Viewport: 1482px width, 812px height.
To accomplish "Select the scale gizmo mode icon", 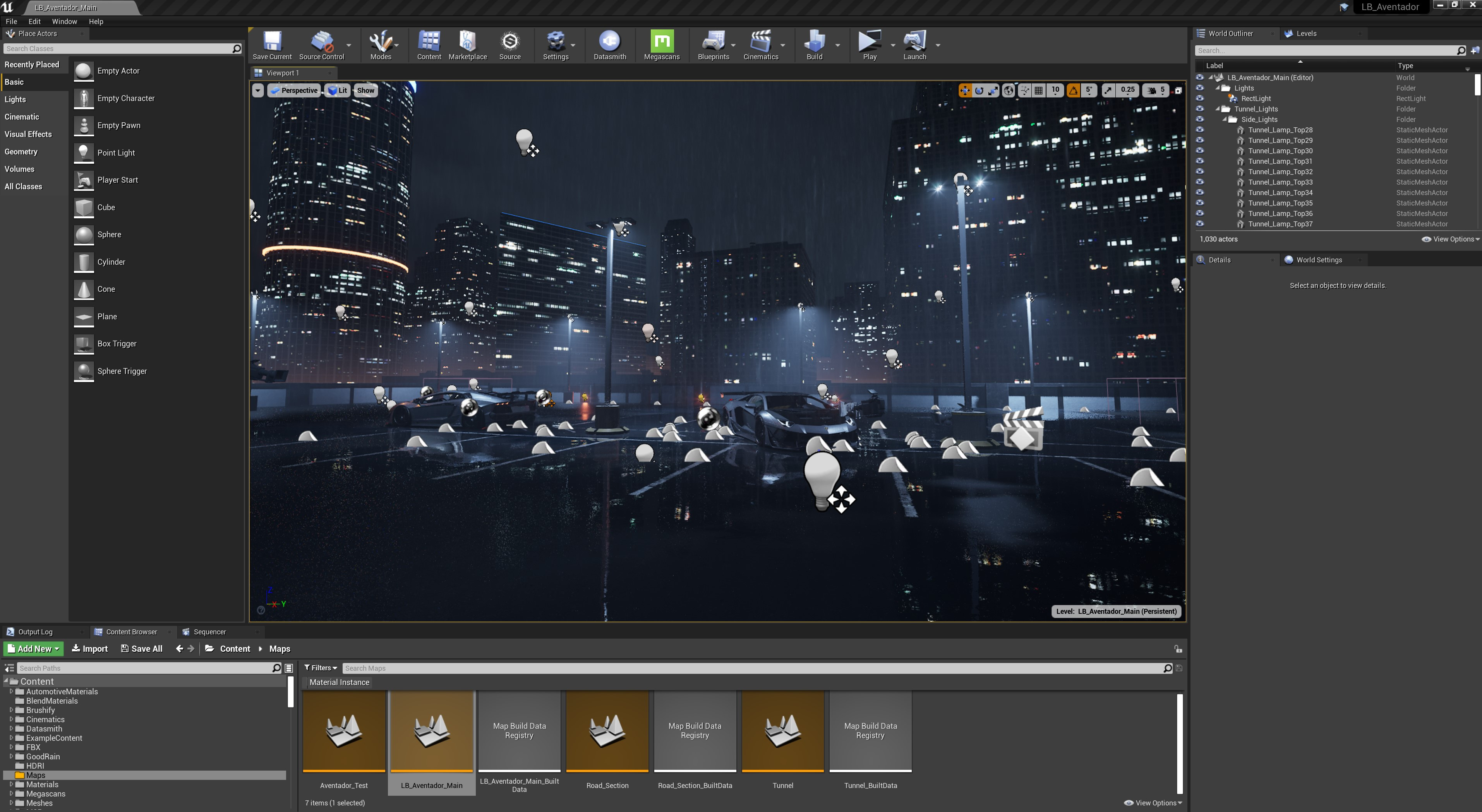I will tap(993, 90).
